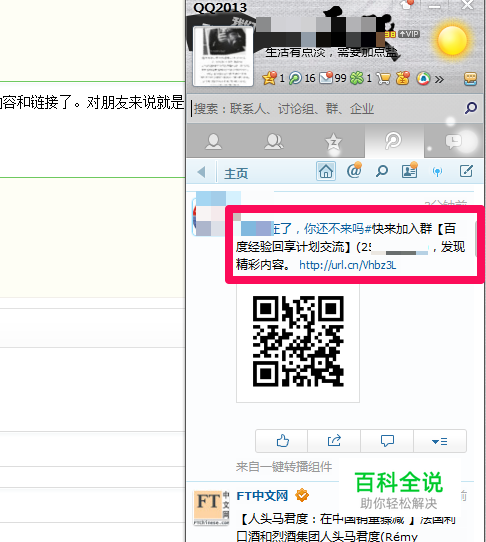The width and height of the screenshot is (486, 542).
Task: Close the QQ2013 window
Action: [x=467, y=5]
